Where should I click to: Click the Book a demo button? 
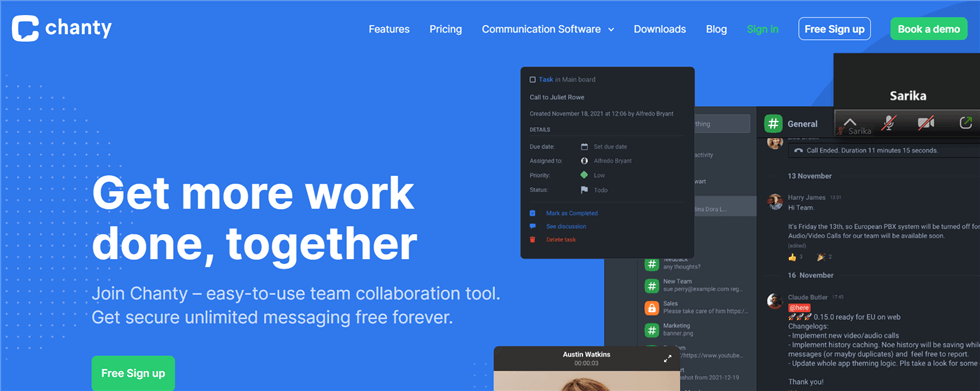[x=929, y=29]
